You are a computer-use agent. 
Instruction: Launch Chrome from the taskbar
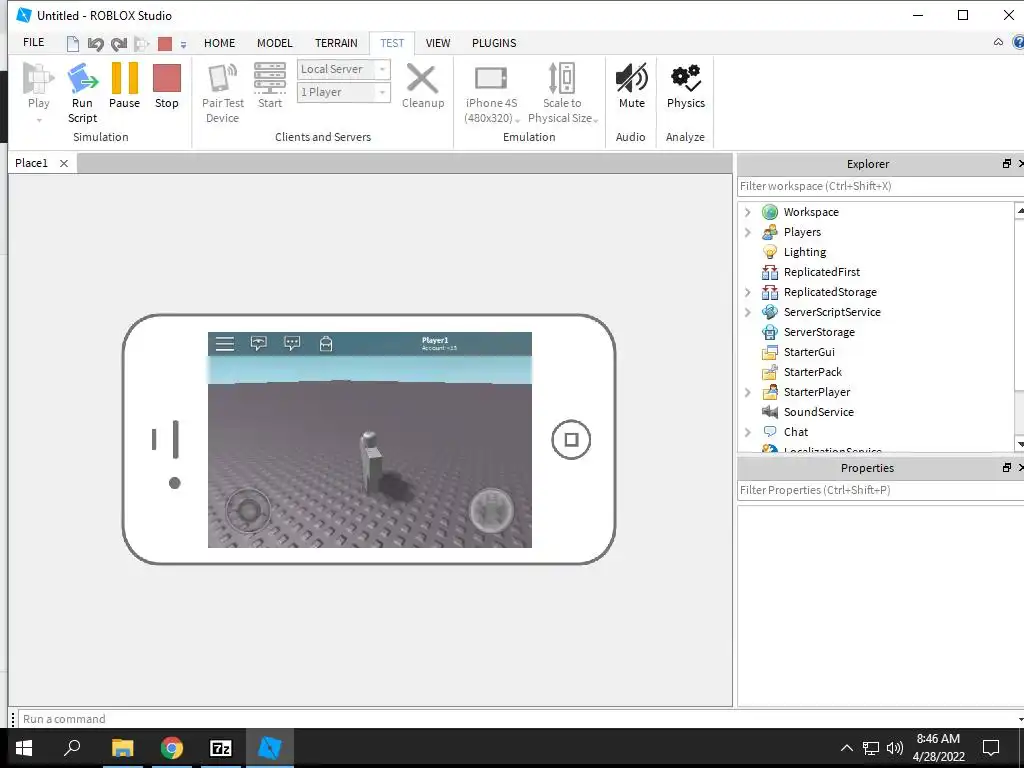click(172, 748)
